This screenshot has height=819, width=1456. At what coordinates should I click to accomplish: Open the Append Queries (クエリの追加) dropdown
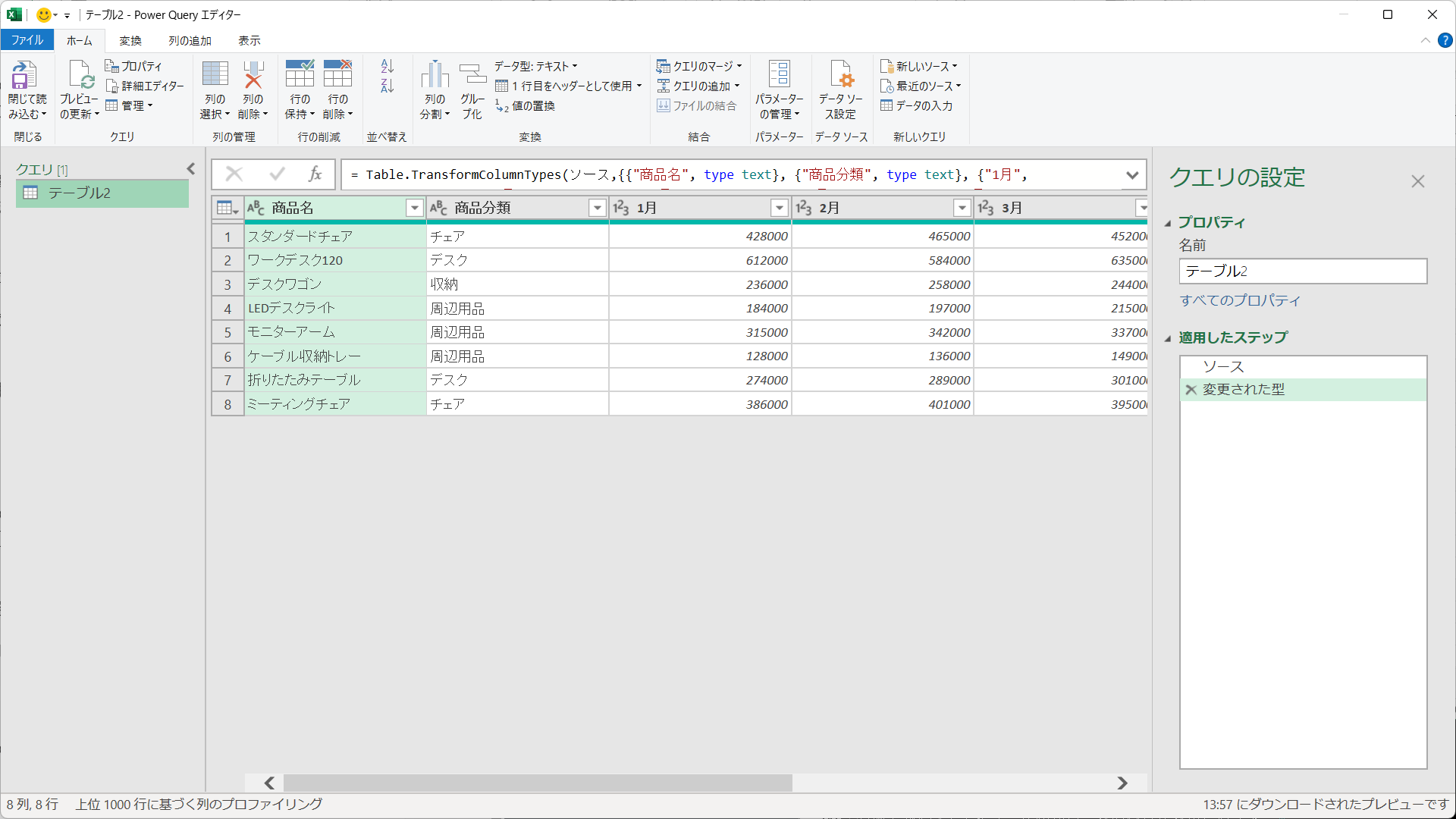698,86
